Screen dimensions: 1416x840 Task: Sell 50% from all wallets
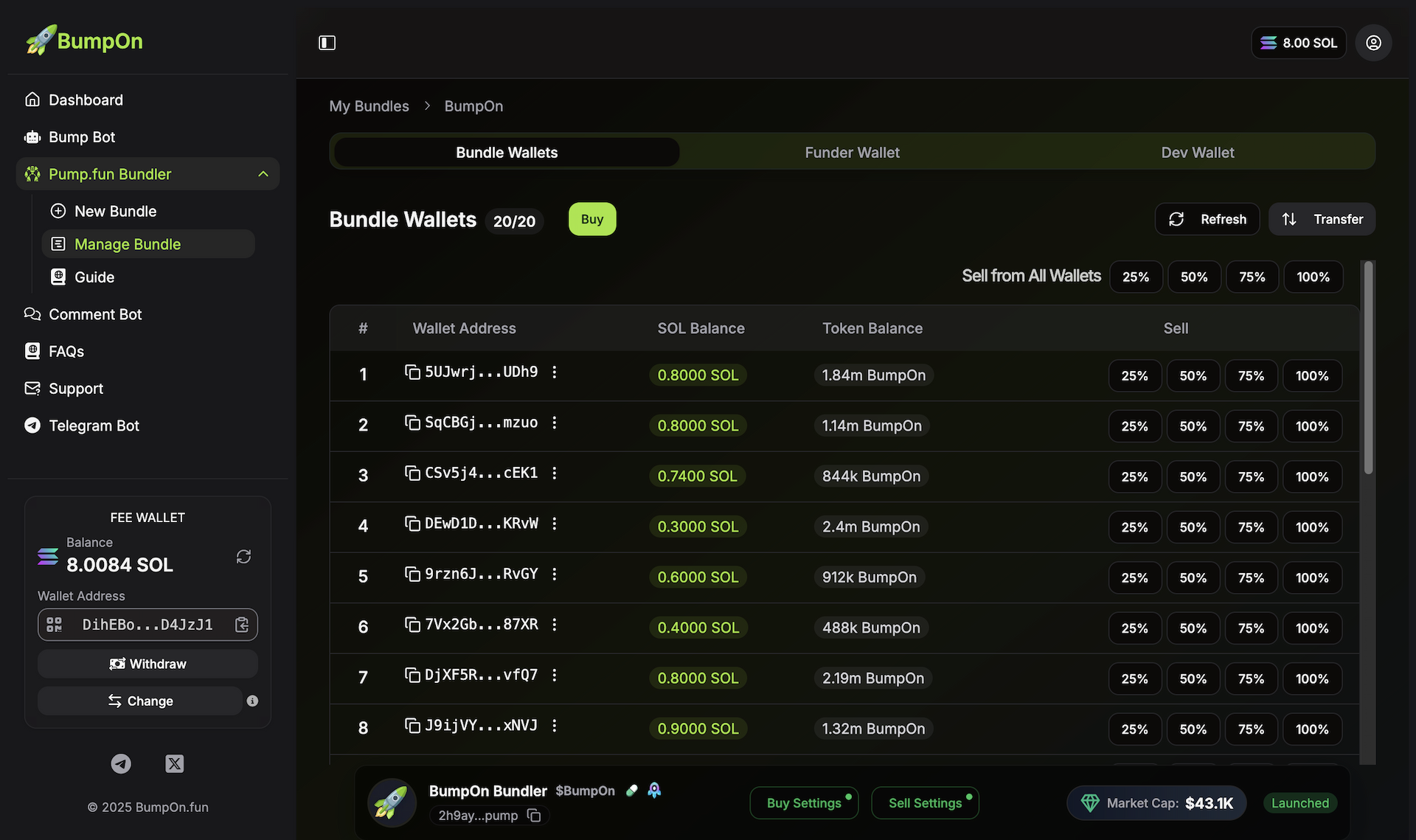point(1194,277)
